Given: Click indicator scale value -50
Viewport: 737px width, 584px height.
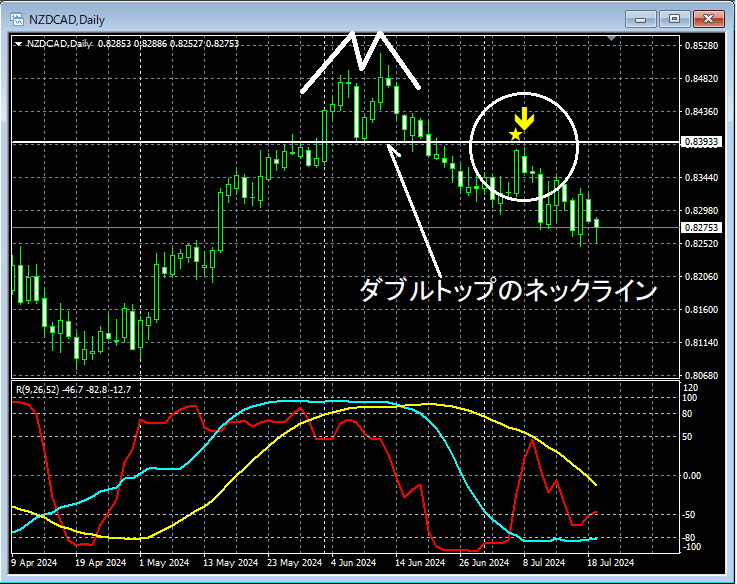Looking at the screenshot, I should [x=688, y=515].
